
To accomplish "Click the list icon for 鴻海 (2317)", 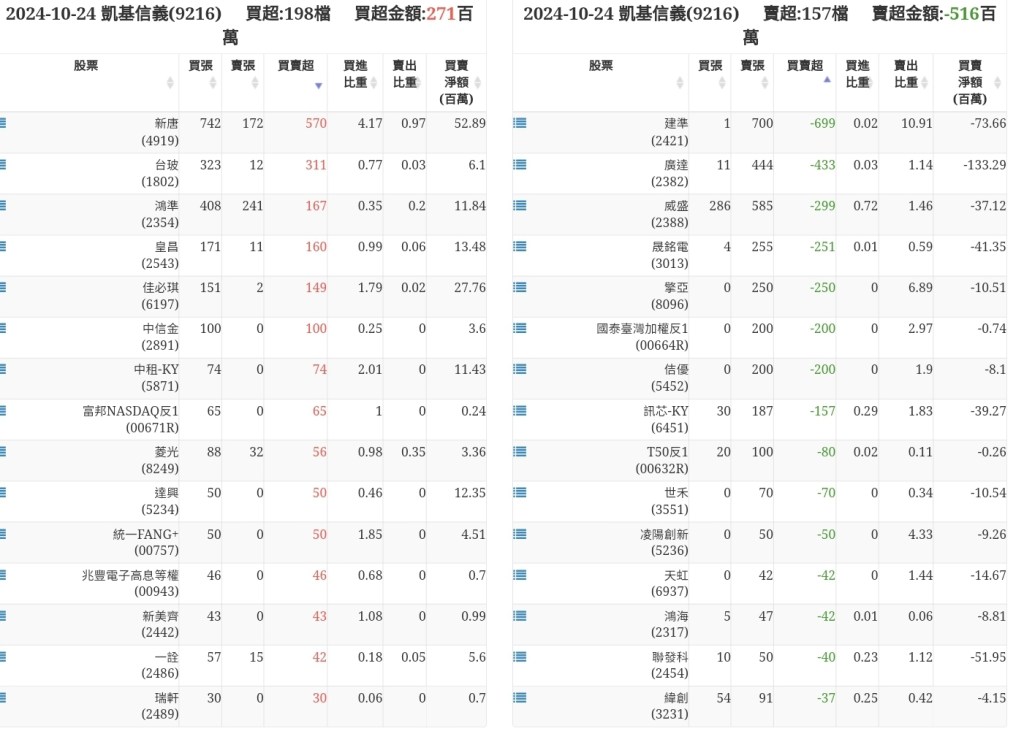I will (520, 615).
